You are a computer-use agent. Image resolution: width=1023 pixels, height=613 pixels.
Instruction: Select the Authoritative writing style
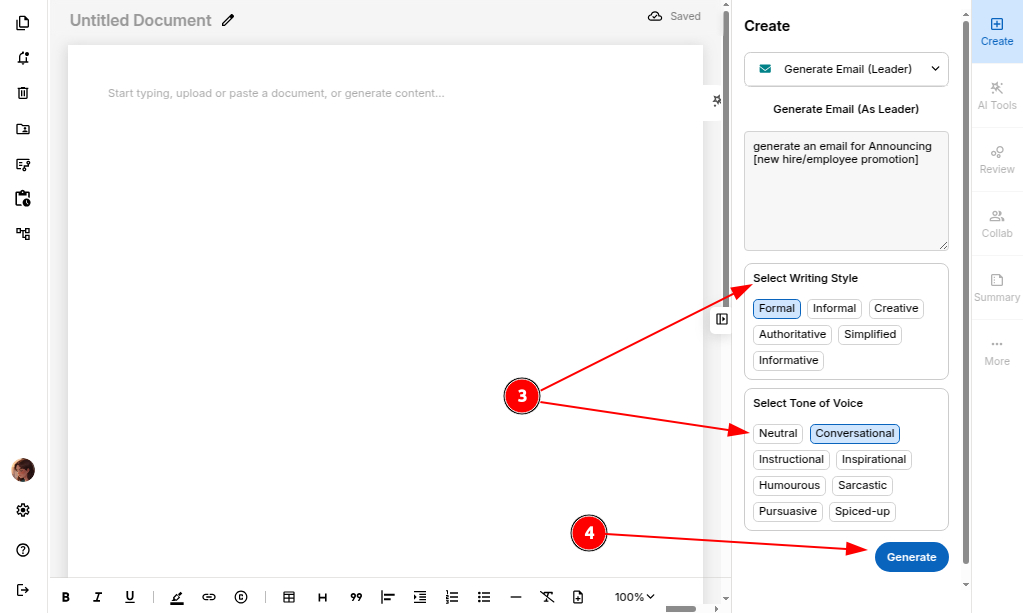[x=792, y=334]
